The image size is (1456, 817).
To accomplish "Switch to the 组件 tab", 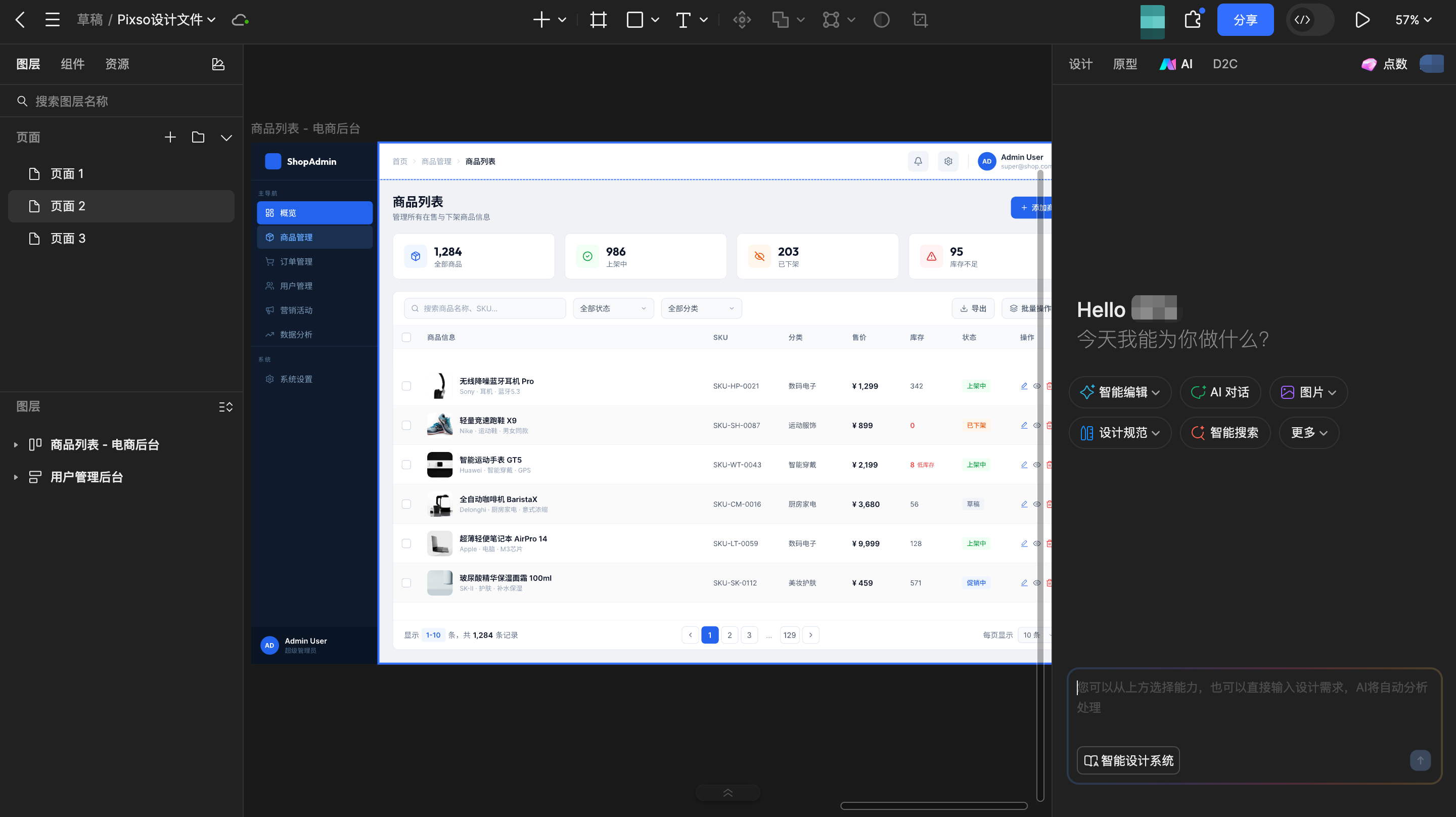I will (x=72, y=64).
